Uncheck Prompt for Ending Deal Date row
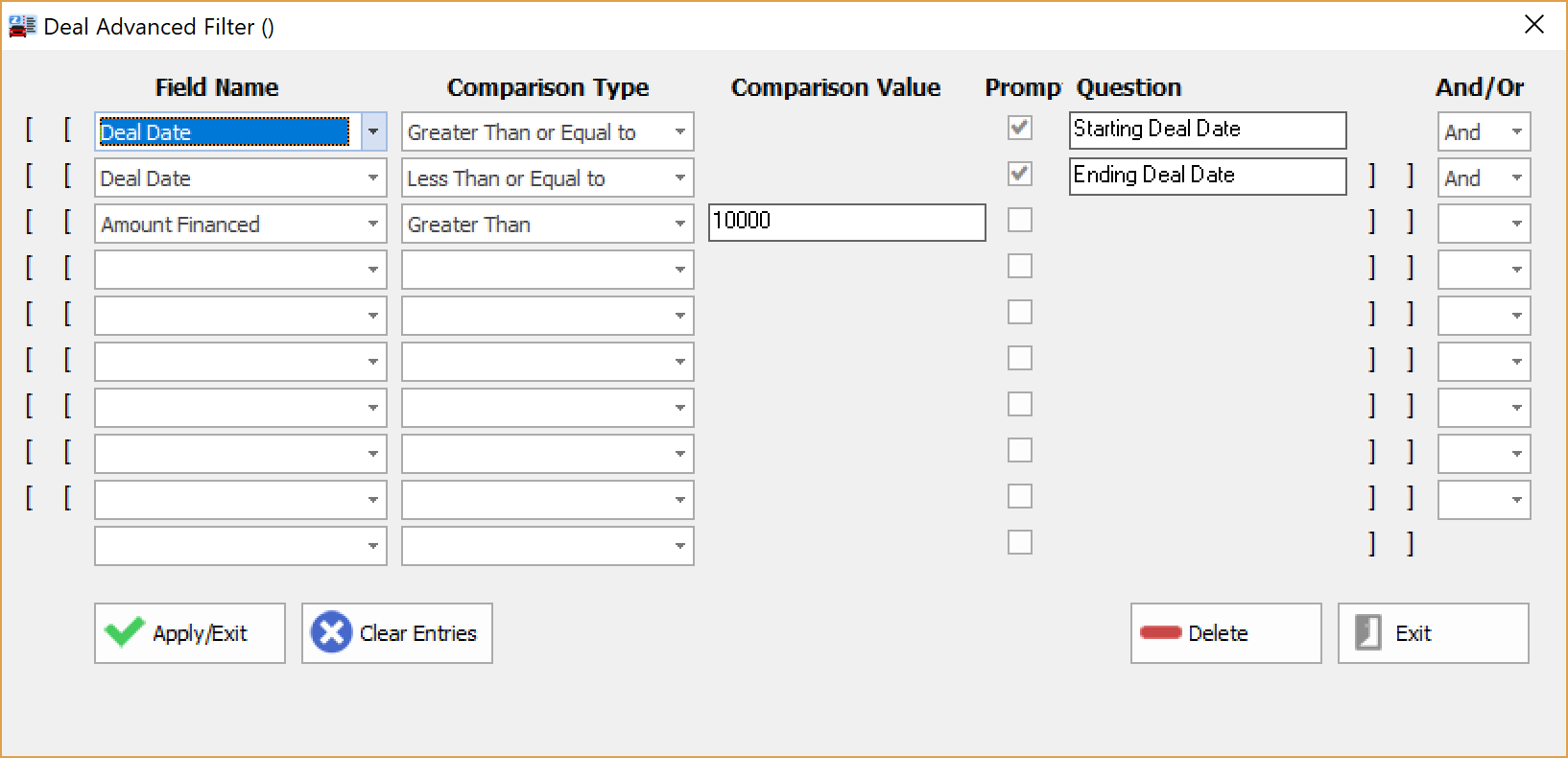This screenshot has width=1568, height=758. [x=1020, y=175]
